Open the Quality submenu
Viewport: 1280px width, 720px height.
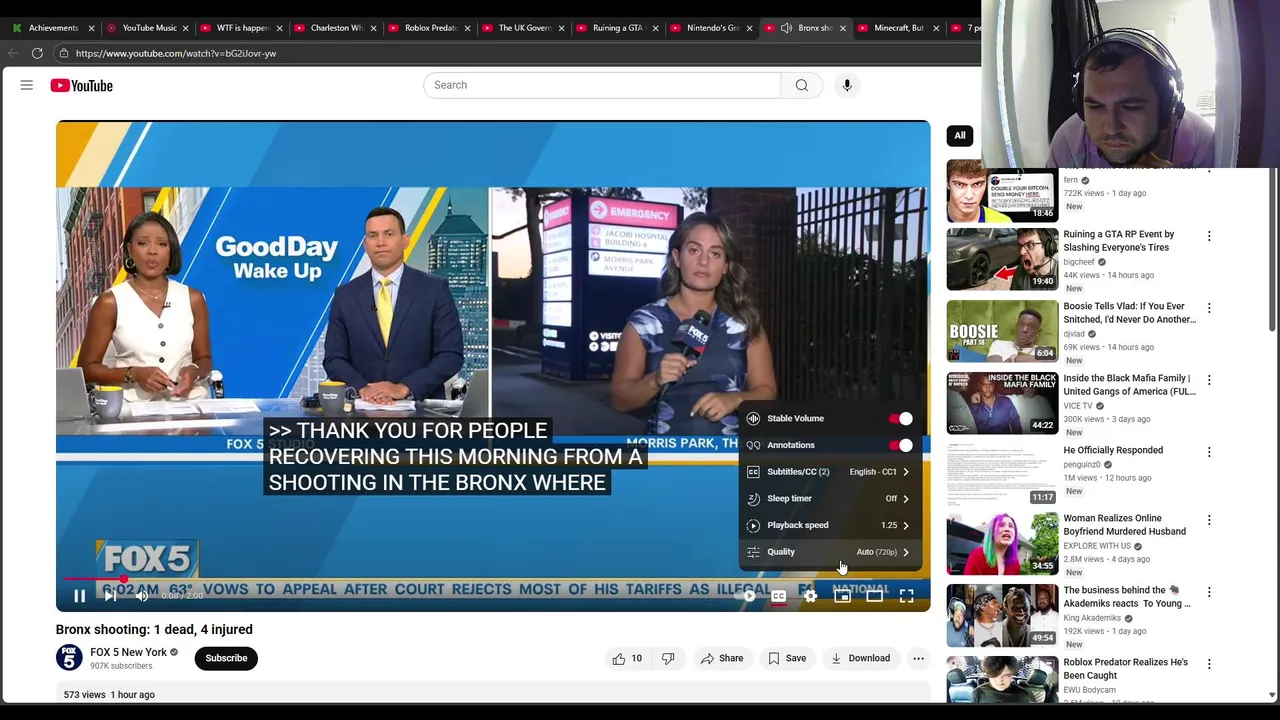pos(829,552)
